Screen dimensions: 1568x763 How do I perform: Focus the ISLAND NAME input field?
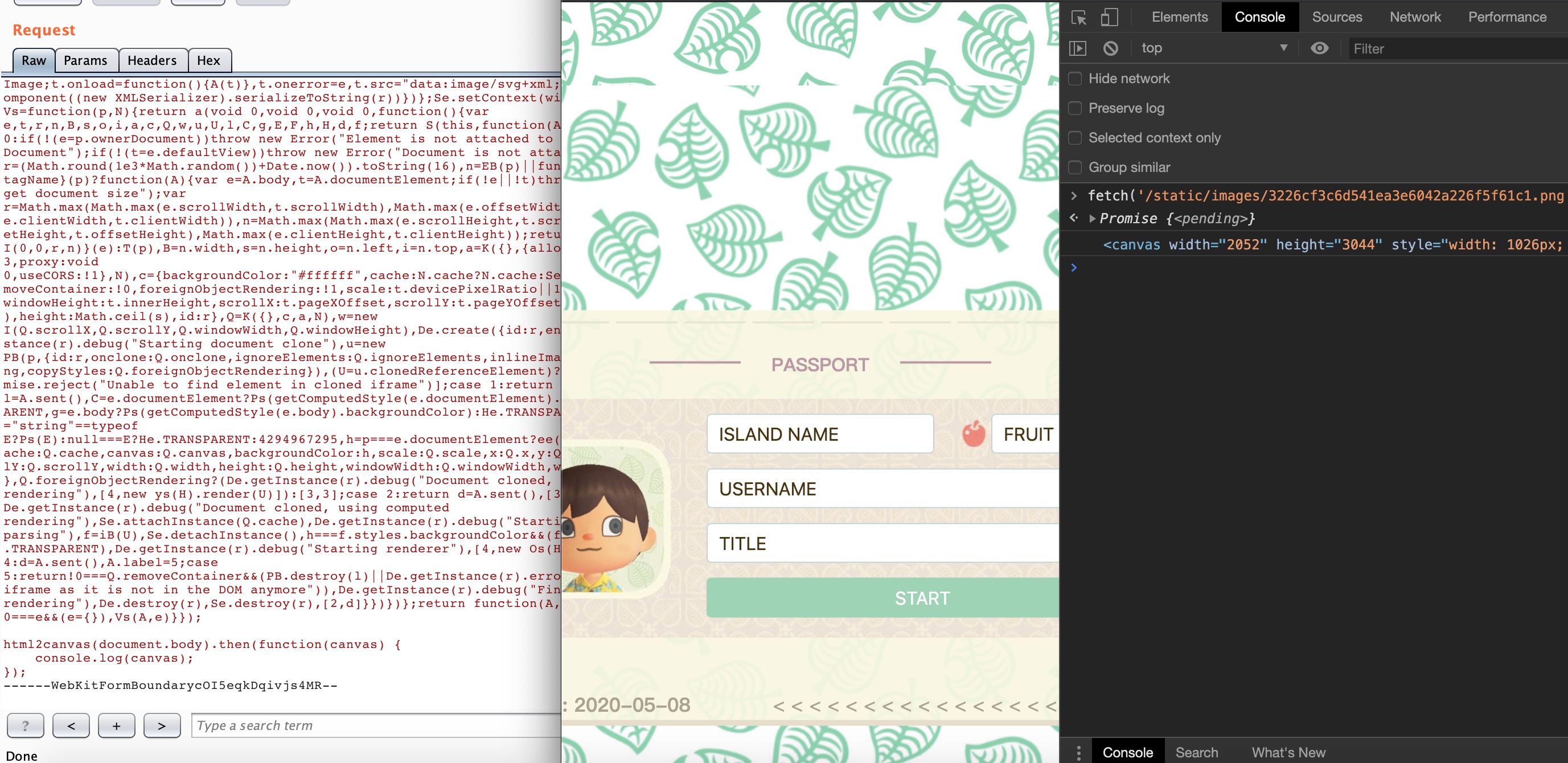point(820,433)
